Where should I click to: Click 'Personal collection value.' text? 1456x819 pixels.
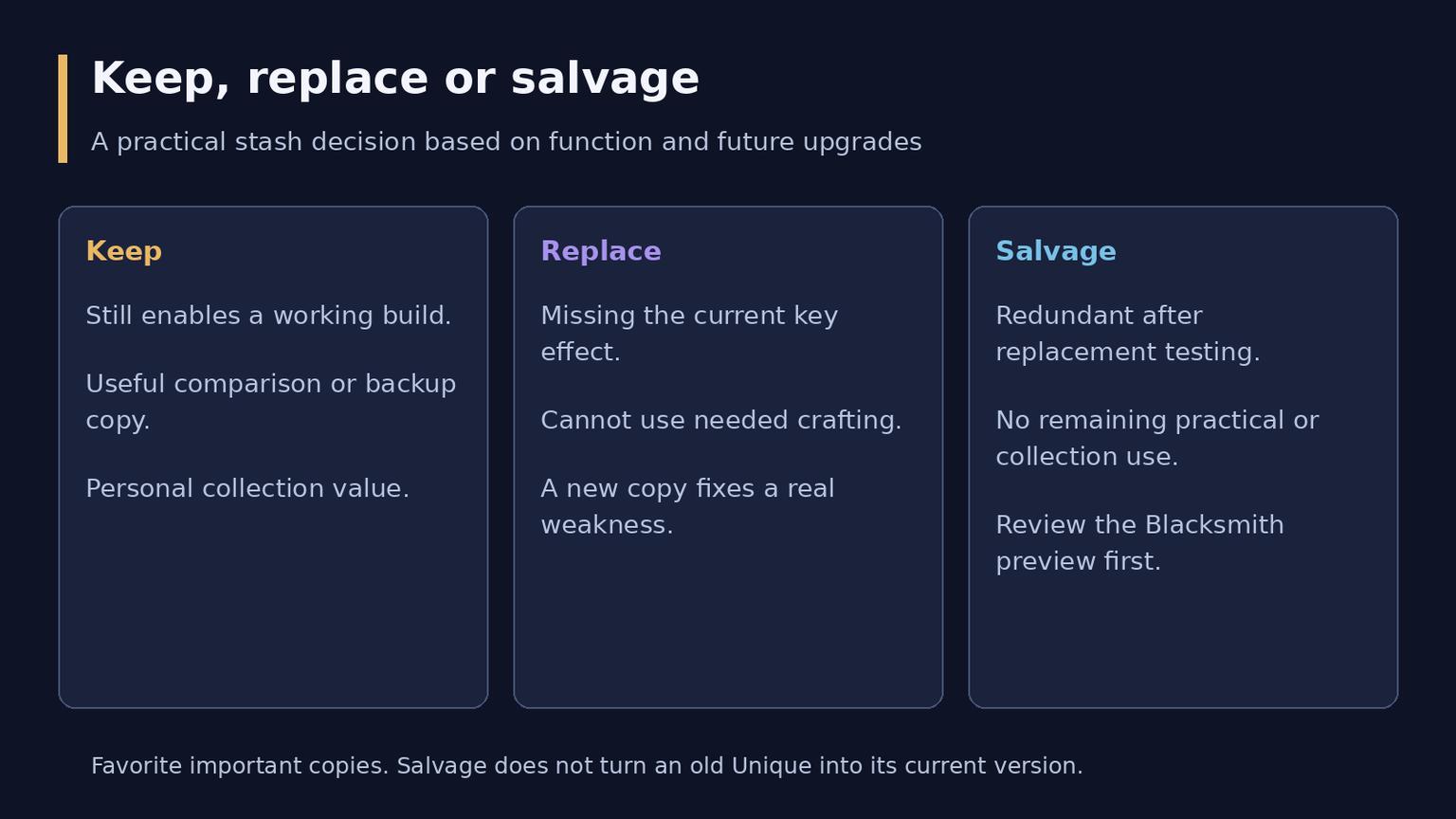[x=247, y=488]
